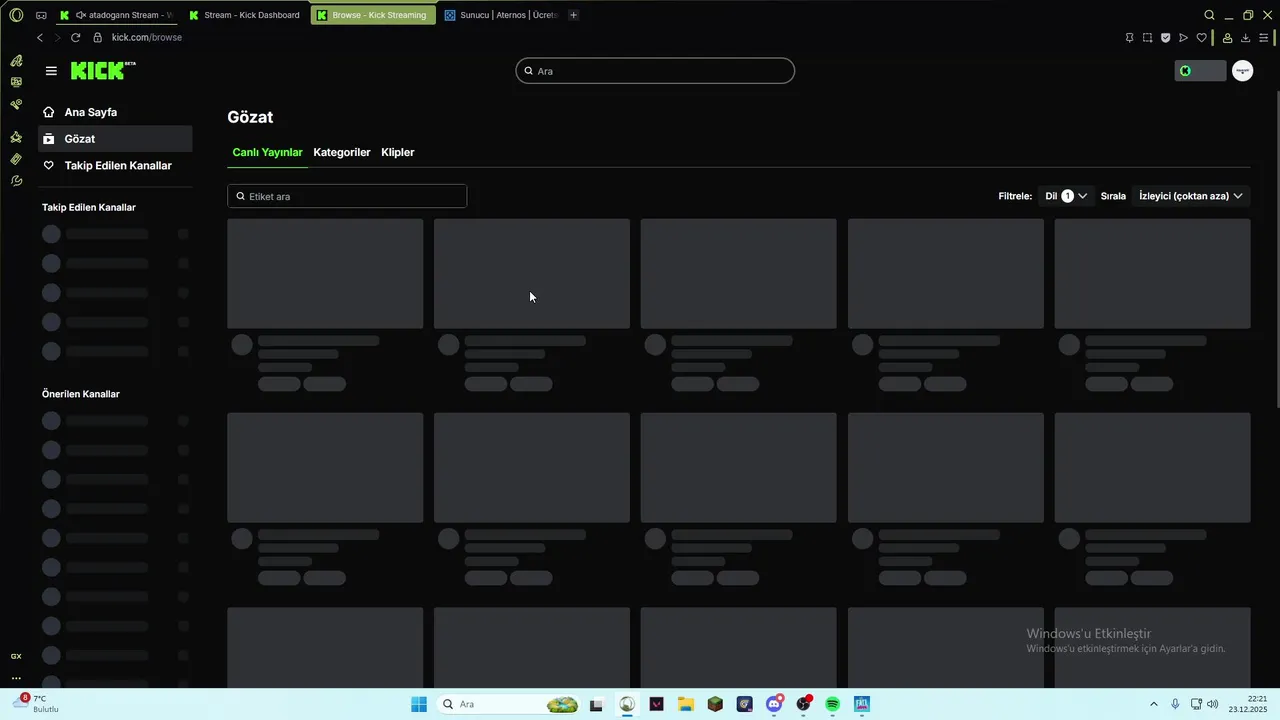The height and width of the screenshot is (720, 1280).
Task: Open the Windows Start menu
Action: tap(419, 704)
